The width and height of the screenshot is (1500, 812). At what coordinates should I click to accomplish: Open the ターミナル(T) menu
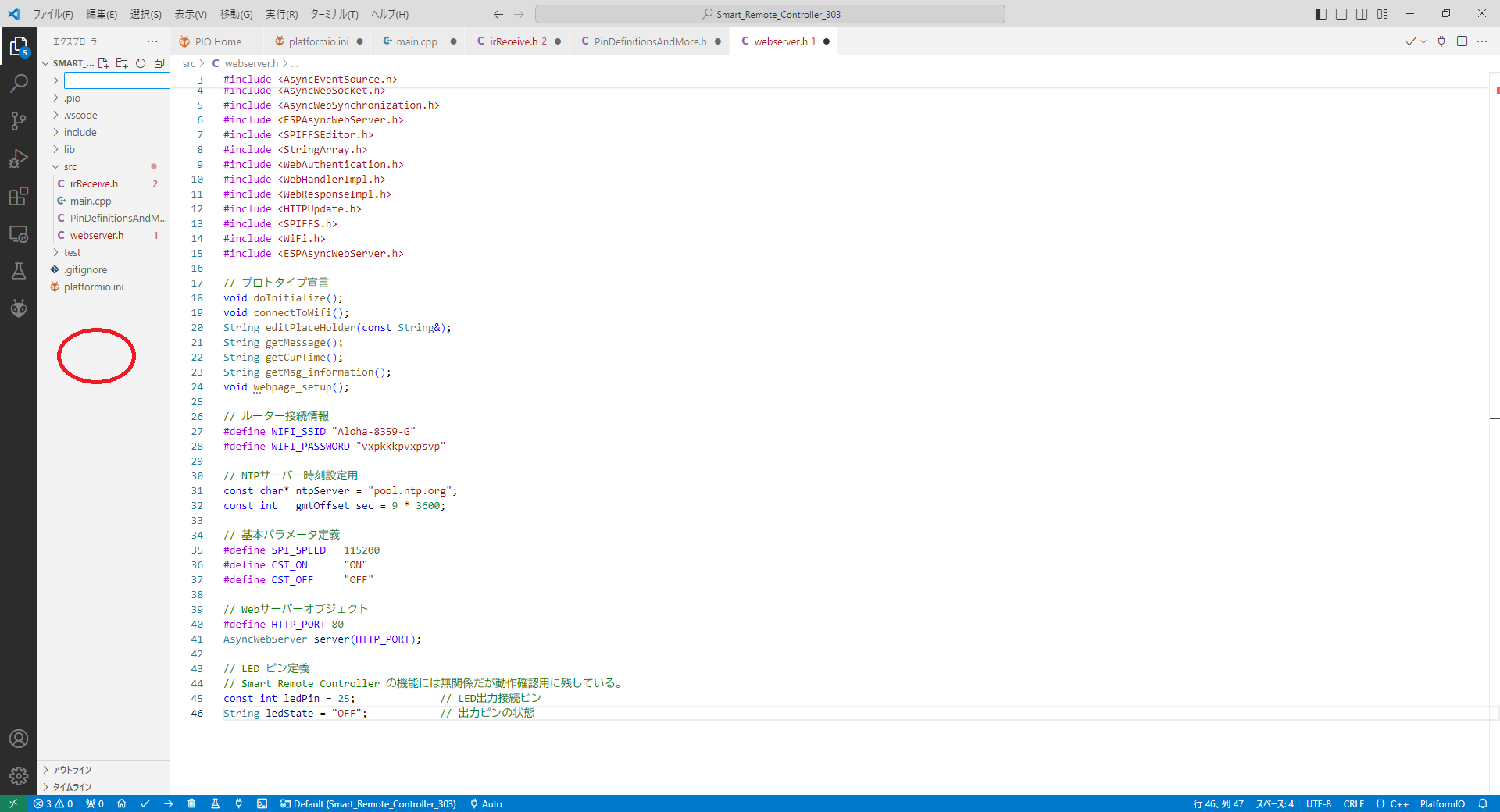(334, 14)
